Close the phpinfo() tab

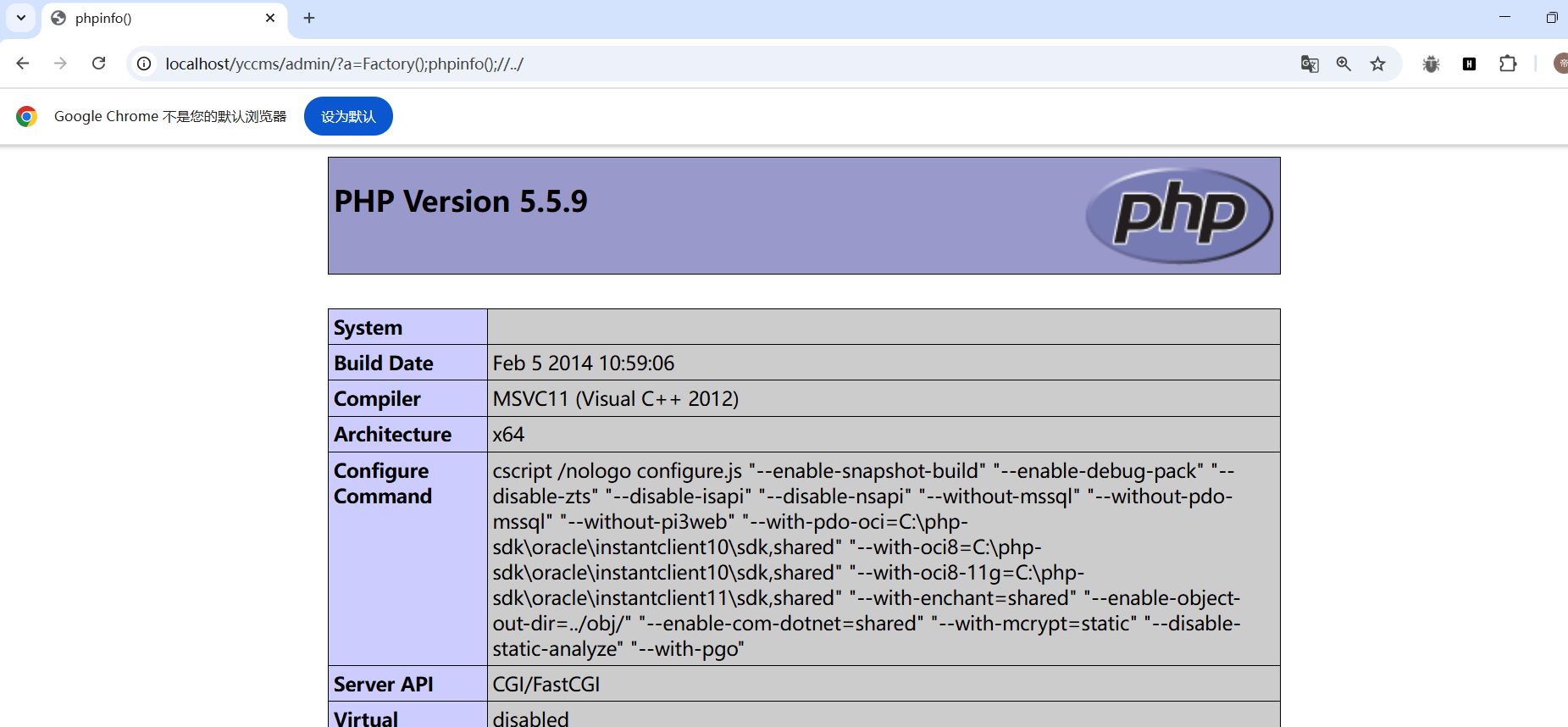(270, 18)
